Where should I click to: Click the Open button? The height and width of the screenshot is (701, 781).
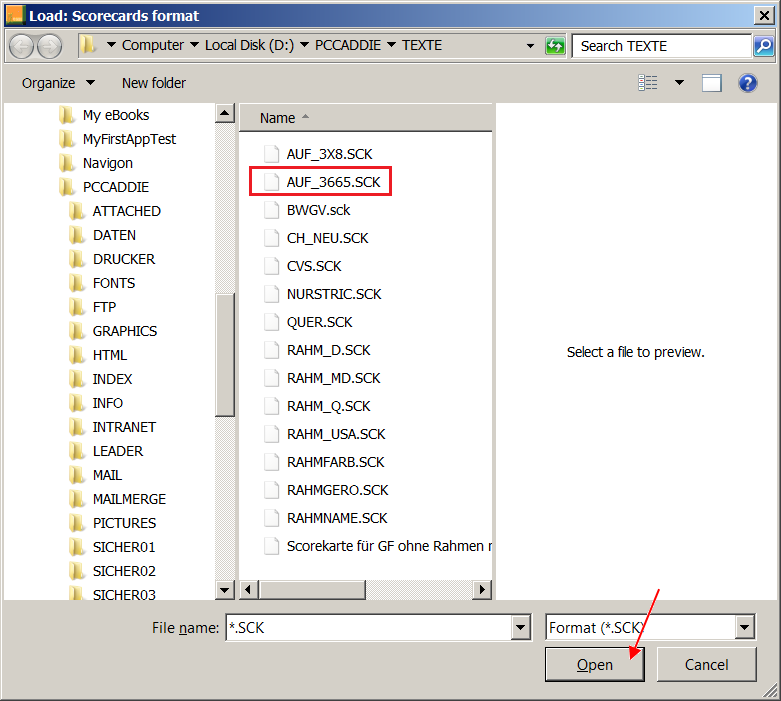[x=595, y=664]
